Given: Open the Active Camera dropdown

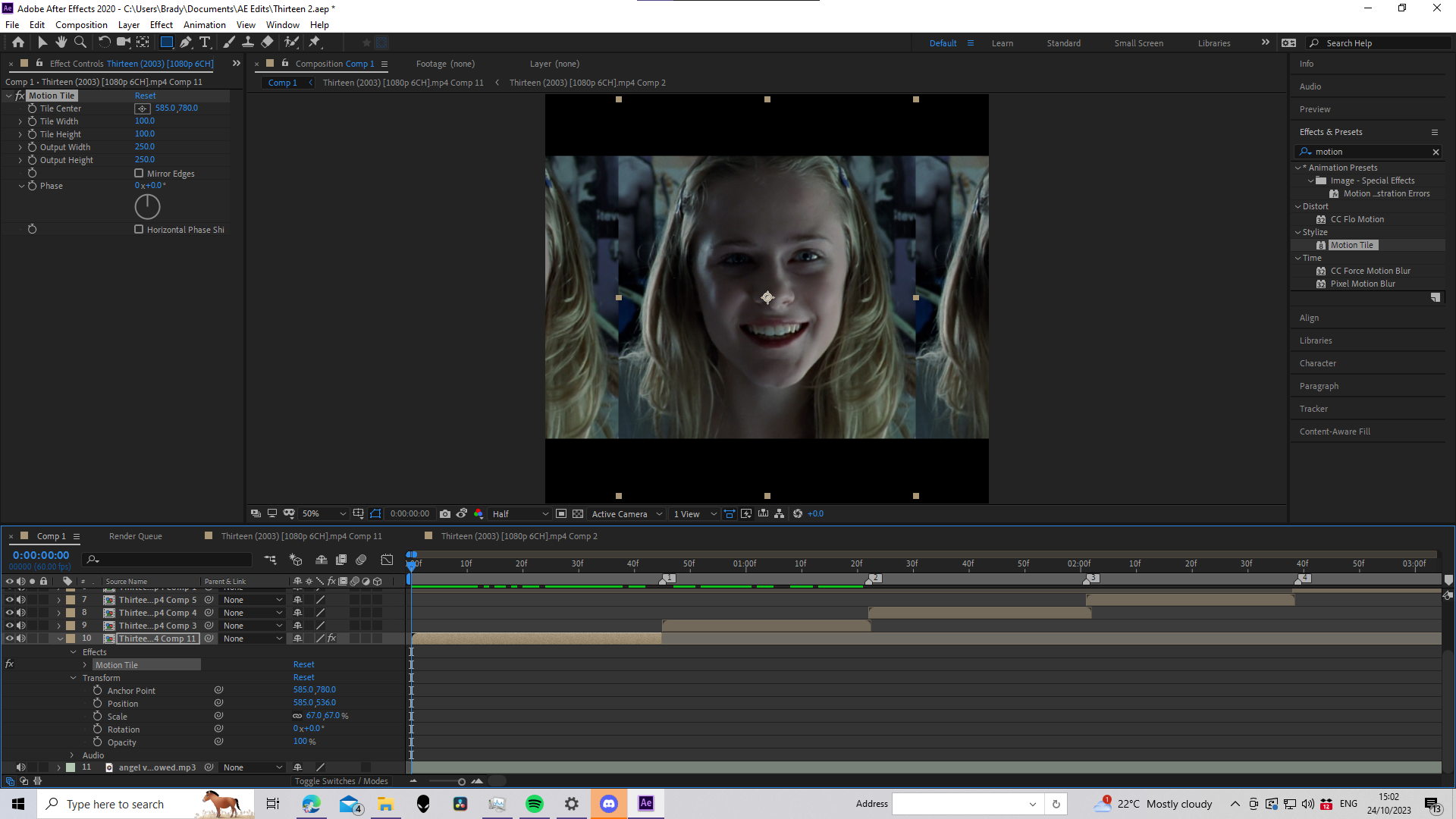Looking at the screenshot, I should point(626,513).
